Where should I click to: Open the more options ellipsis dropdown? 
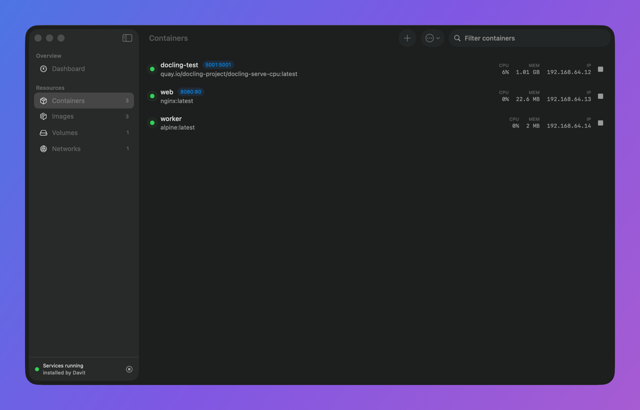click(x=433, y=38)
